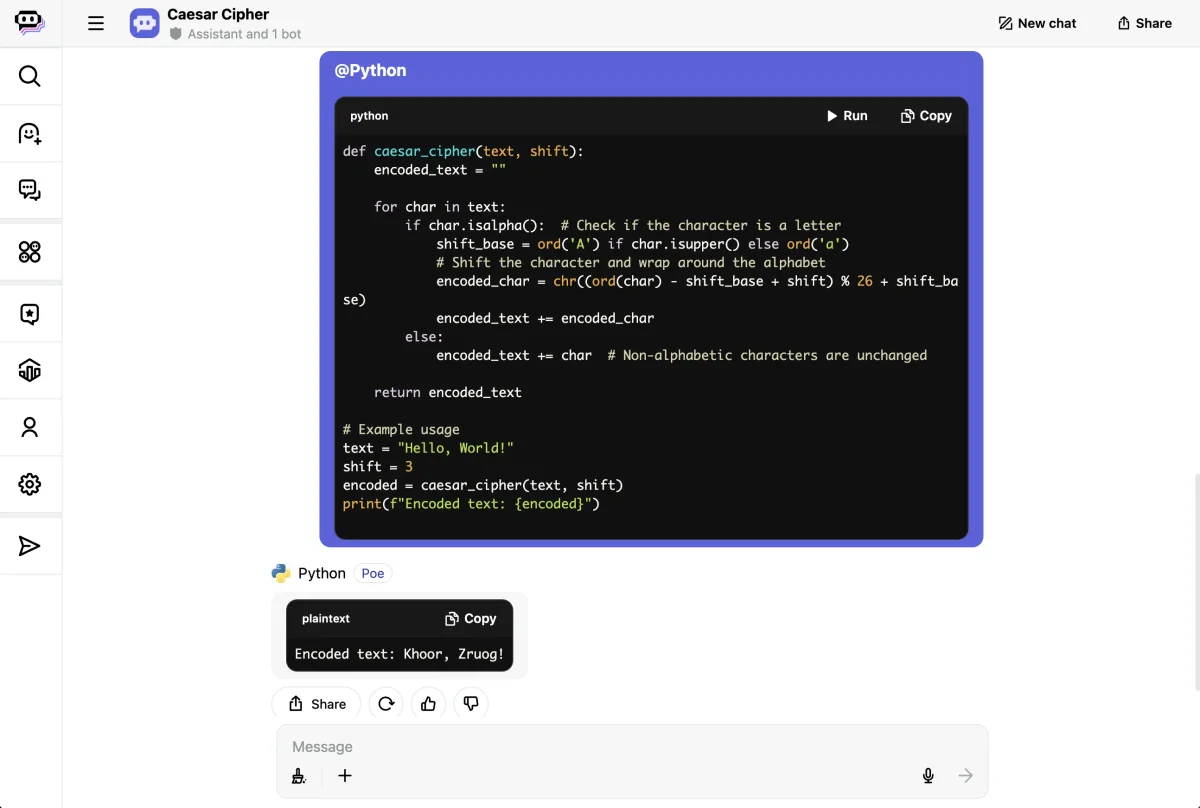The width and height of the screenshot is (1200, 808).
Task: Click the starred chat sidebar icon
Action: pyautogui.click(x=30, y=314)
